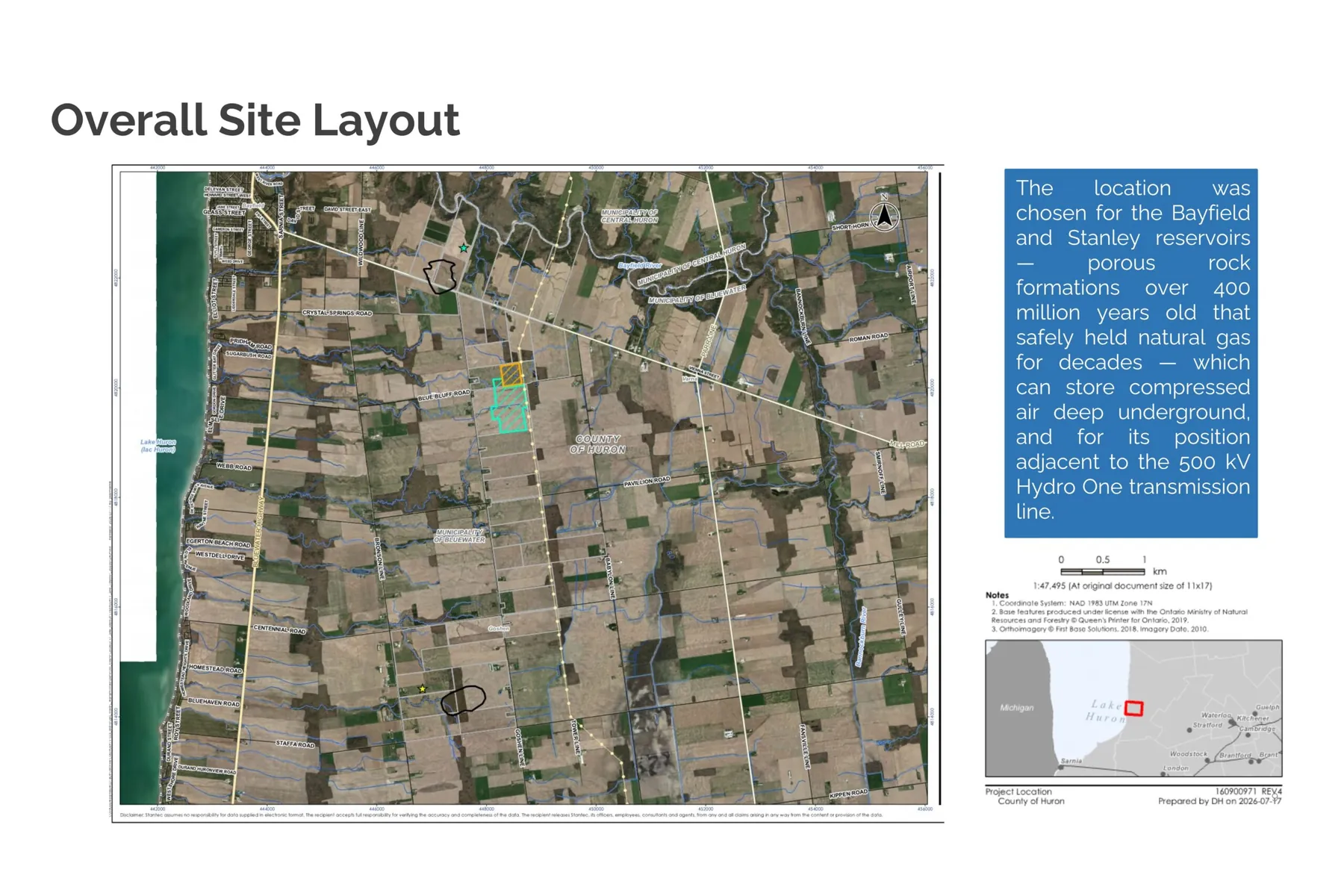Viewport: 1344px width, 896px height.
Task: Click the teal star marker on the map
Action: point(464,248)
